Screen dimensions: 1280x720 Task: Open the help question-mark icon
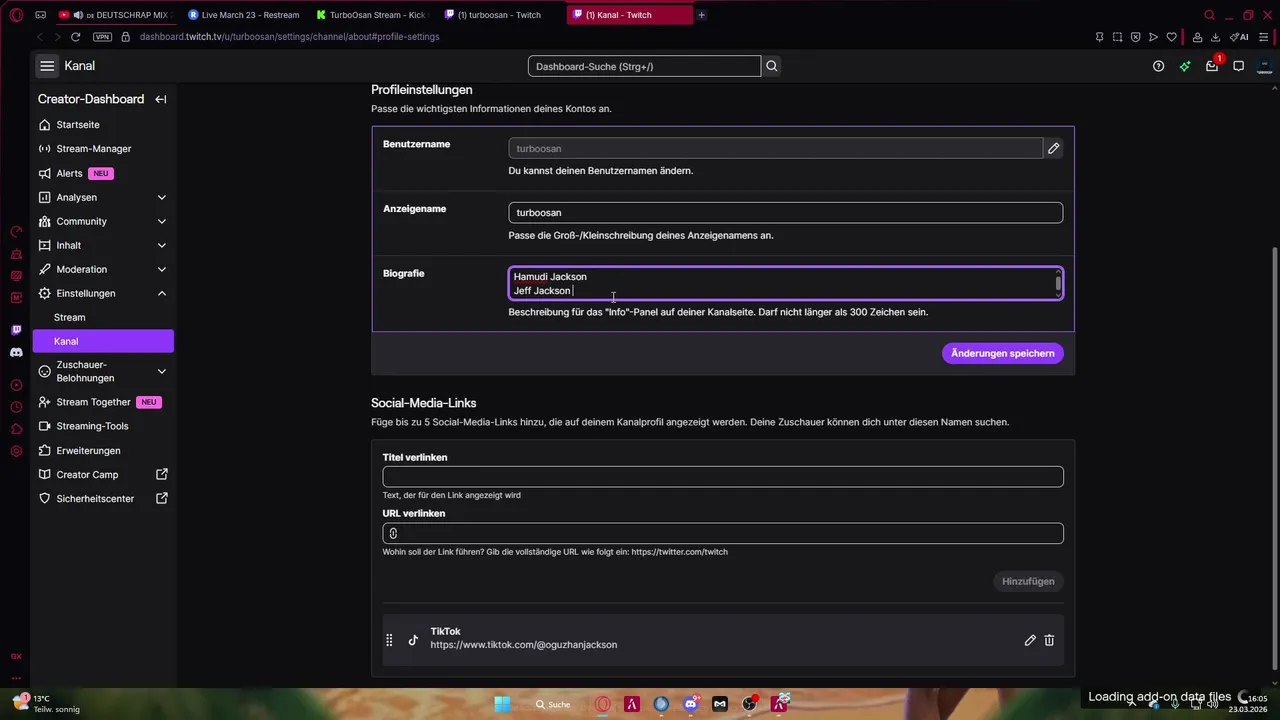point(1158,66)
